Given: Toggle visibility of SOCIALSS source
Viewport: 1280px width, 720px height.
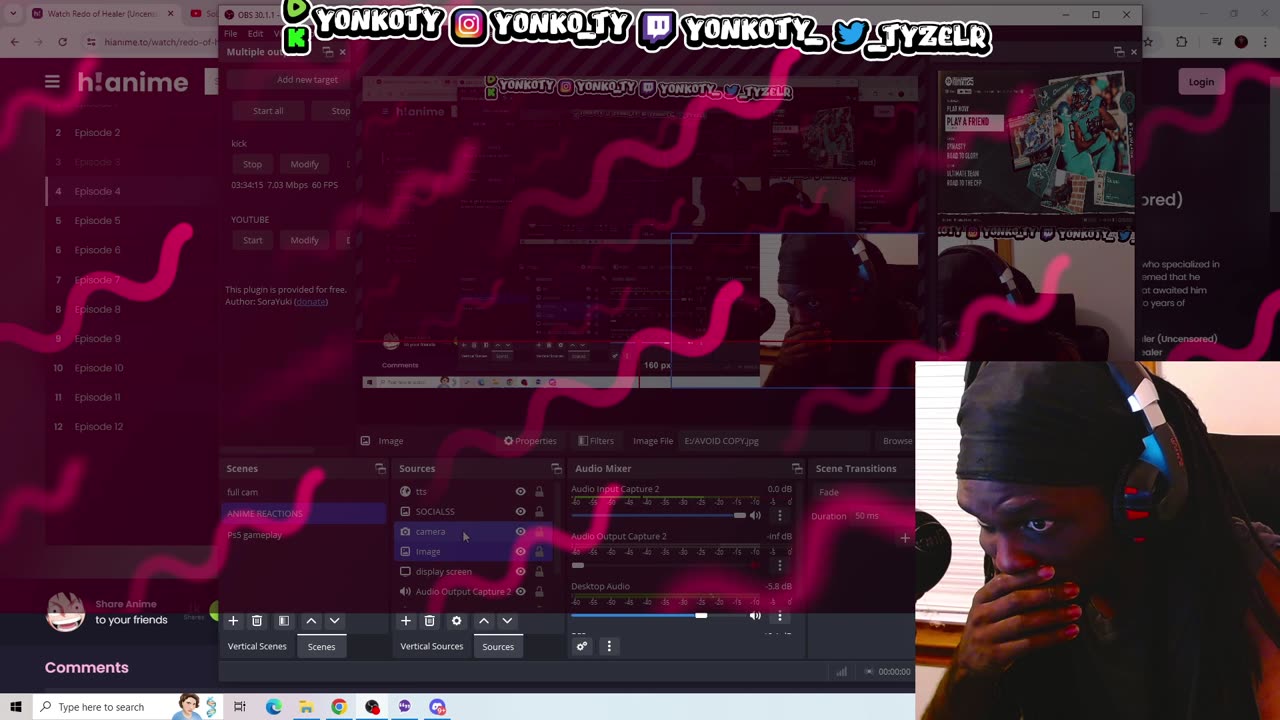Looking at the screenshot, I should [520, 512].
